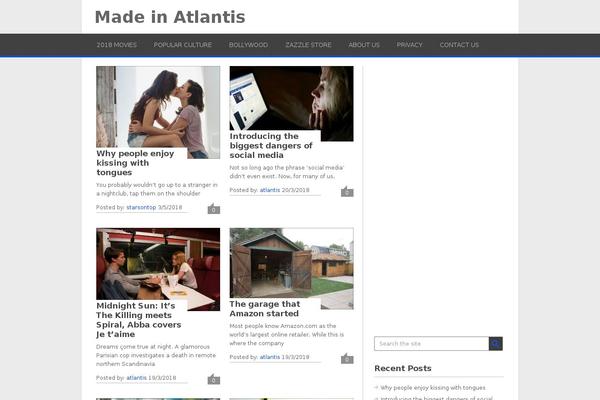Click the excerpt 'Not so long ago the phrase'
This screenshot has width=600, height=400.
coord(287,172)
